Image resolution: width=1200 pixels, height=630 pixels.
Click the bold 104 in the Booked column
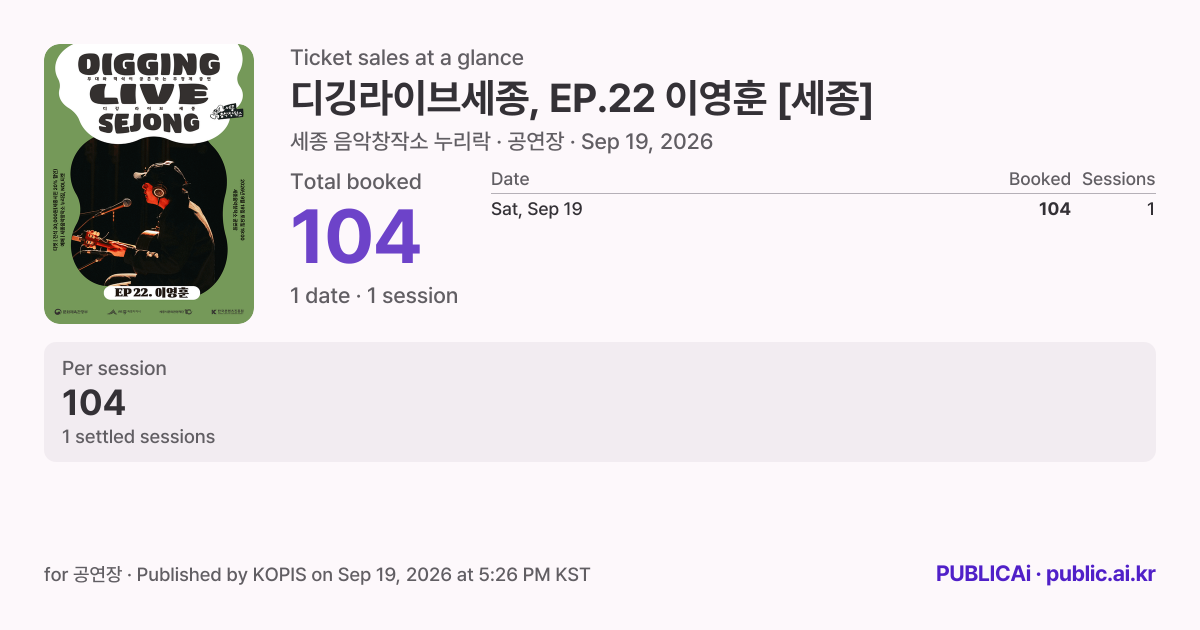[1055, 209]
